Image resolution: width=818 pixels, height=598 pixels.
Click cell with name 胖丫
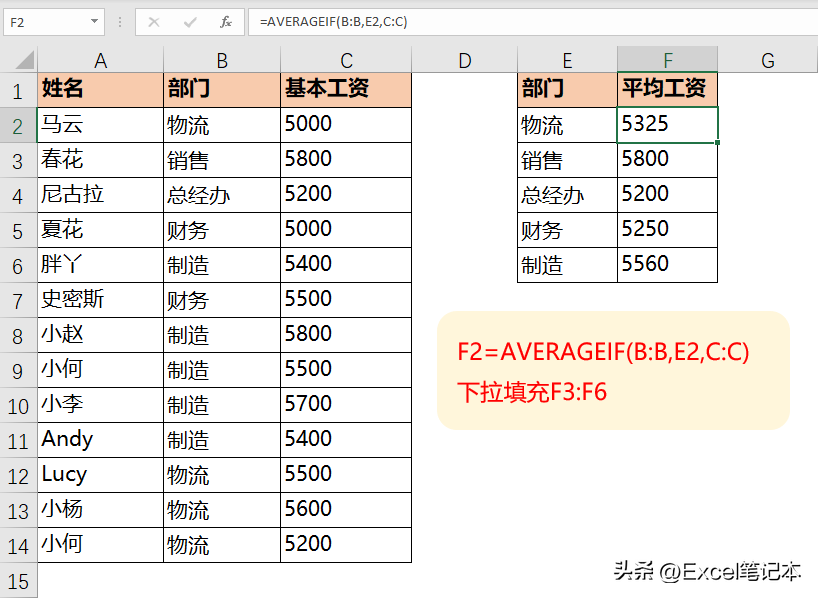coord(100,265)
